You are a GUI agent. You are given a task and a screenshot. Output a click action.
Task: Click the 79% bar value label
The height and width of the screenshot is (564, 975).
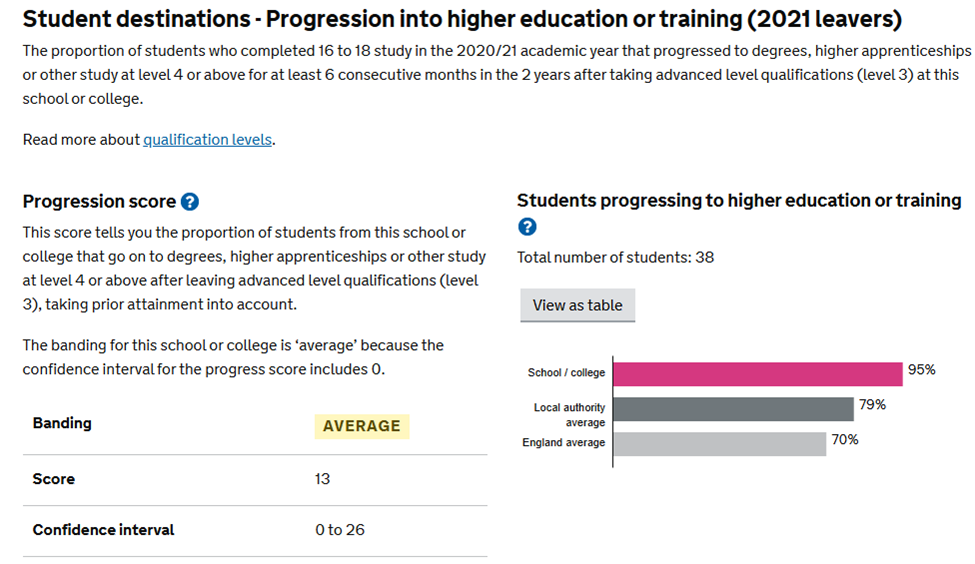[872, 405]
